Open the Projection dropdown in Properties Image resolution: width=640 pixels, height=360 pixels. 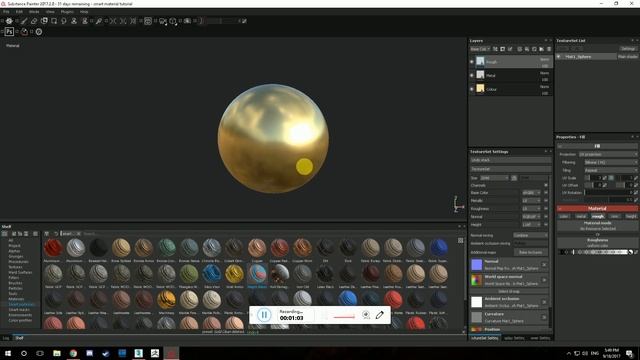point(608,154)
